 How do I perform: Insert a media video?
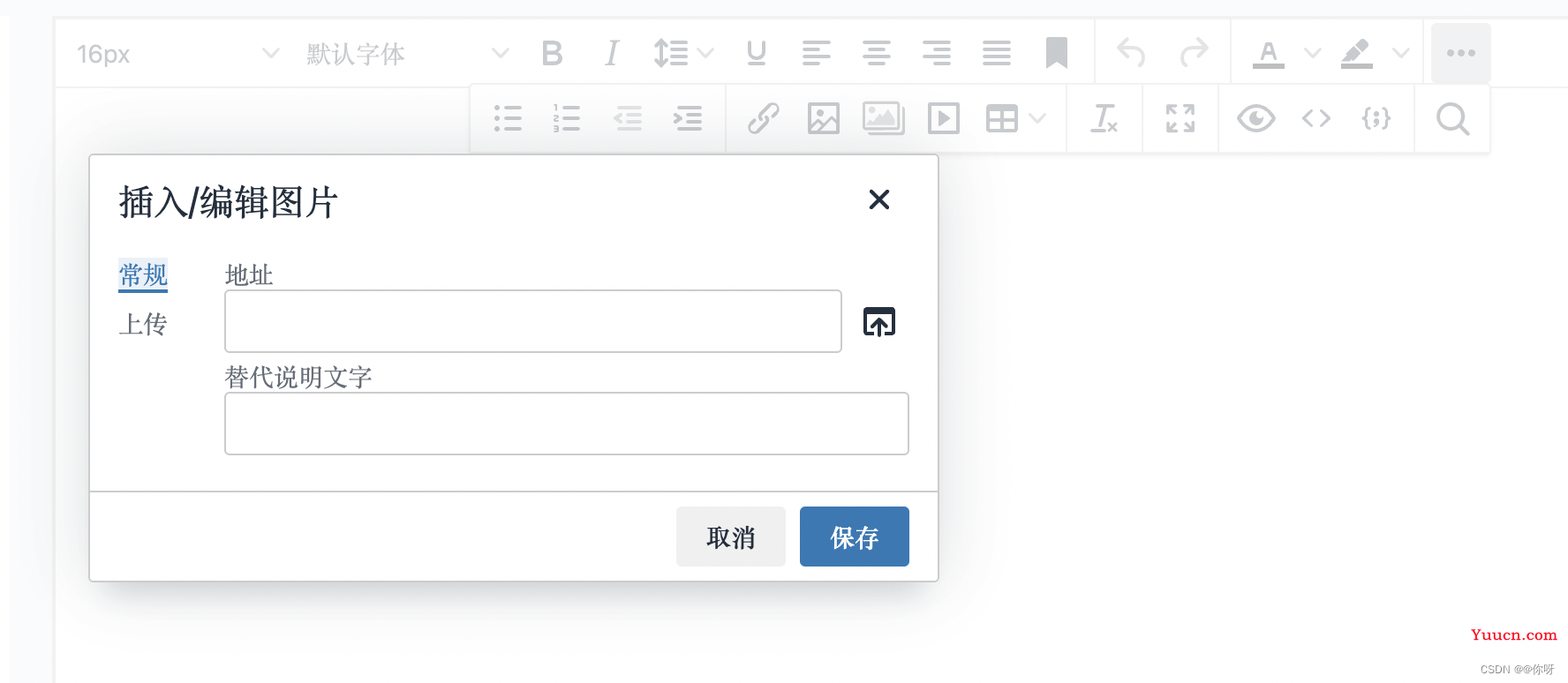(944, 118)
